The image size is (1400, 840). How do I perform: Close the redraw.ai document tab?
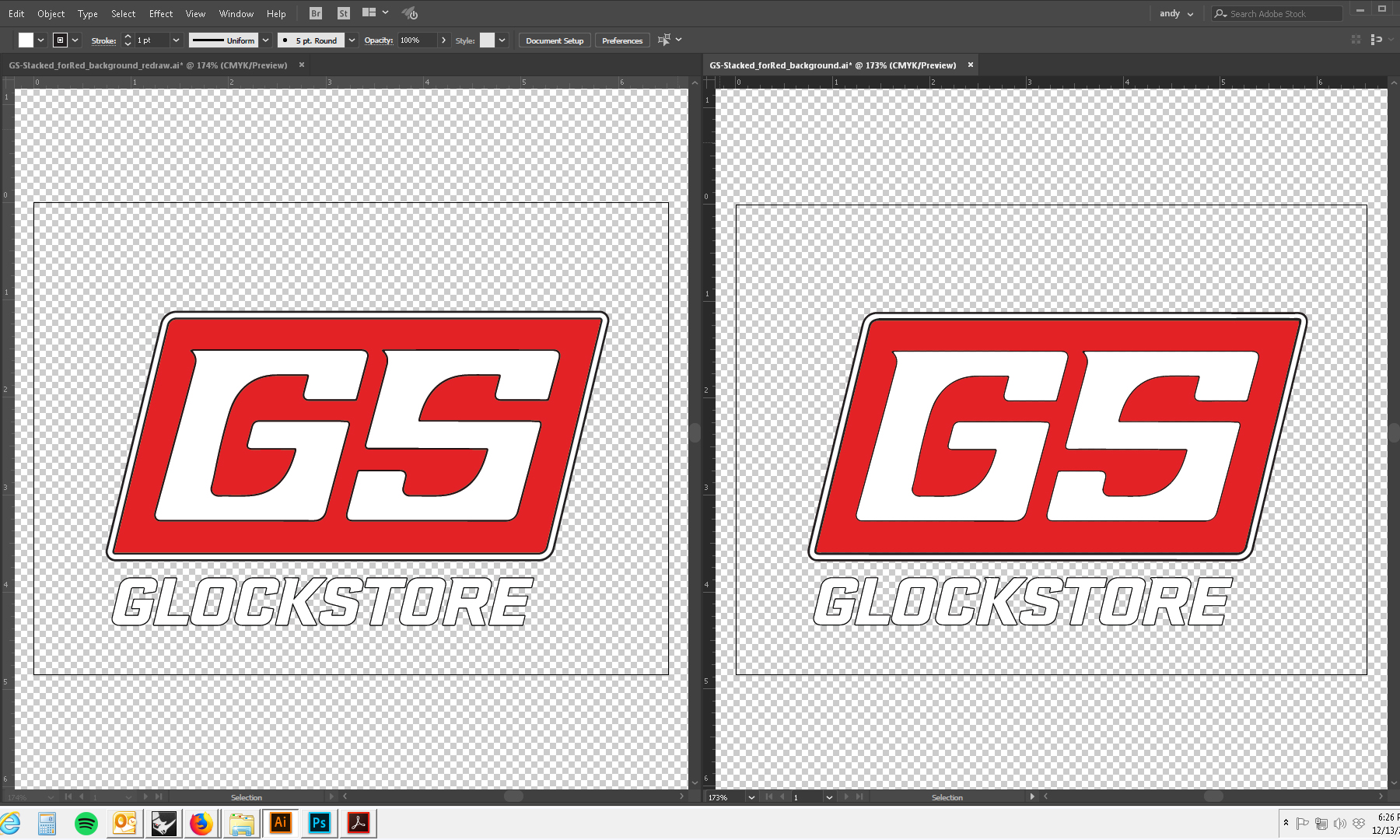pos(302,65)
